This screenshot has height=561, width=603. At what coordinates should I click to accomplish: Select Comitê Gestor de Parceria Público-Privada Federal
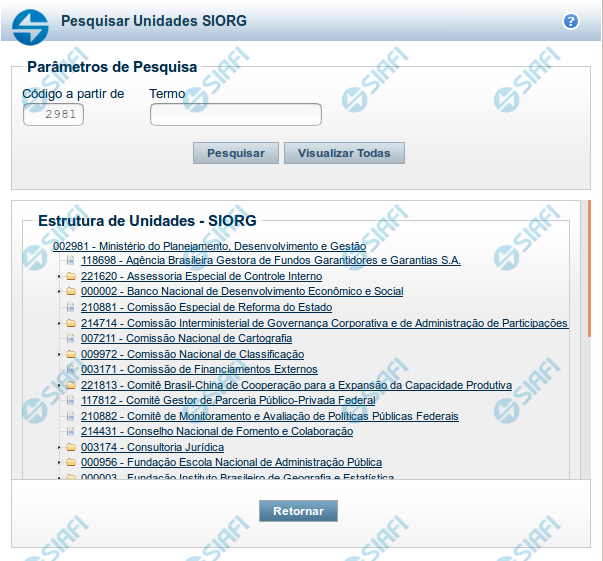tap(228, 401)
